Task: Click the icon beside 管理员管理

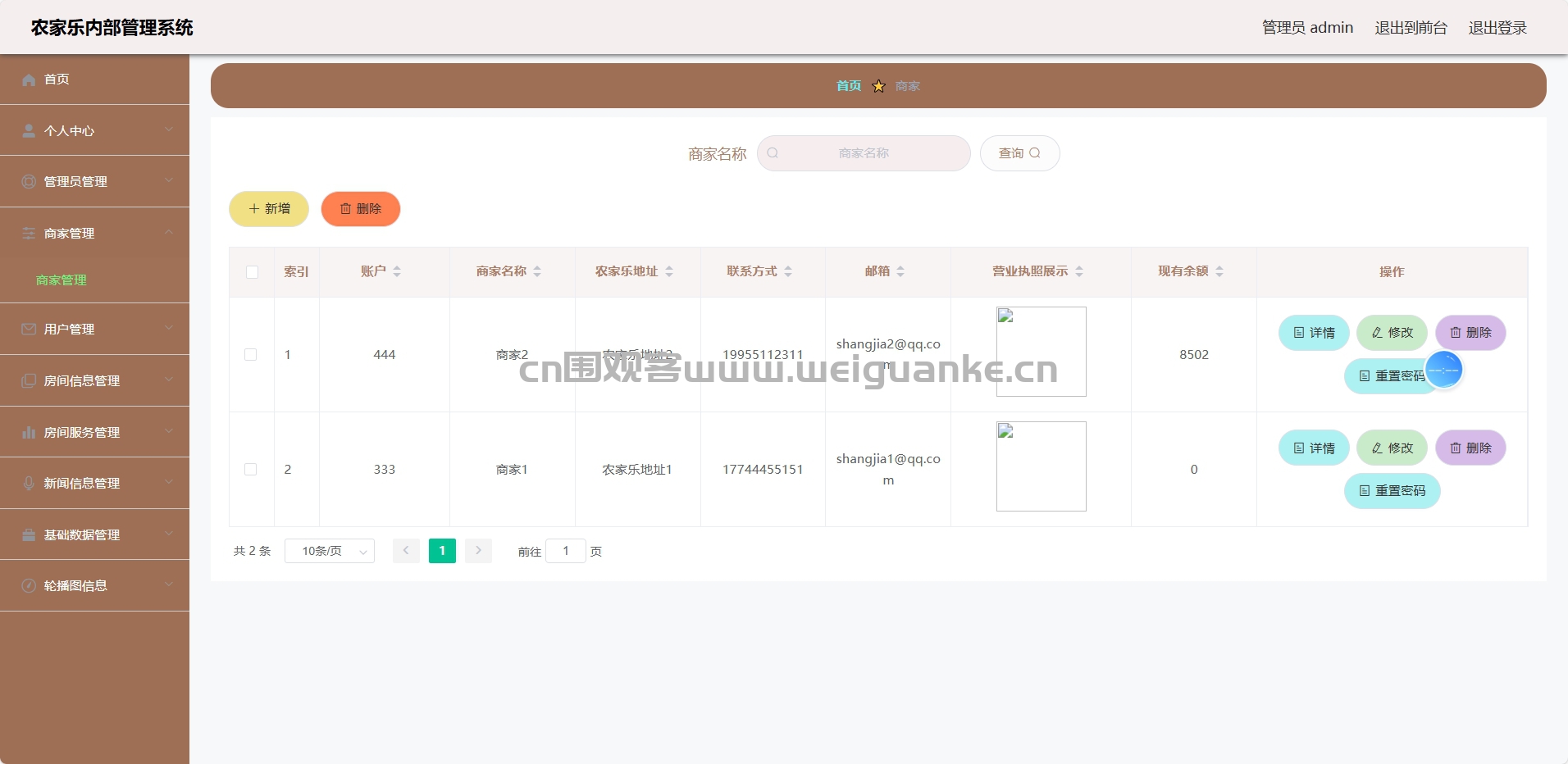Action: (29, 181)
